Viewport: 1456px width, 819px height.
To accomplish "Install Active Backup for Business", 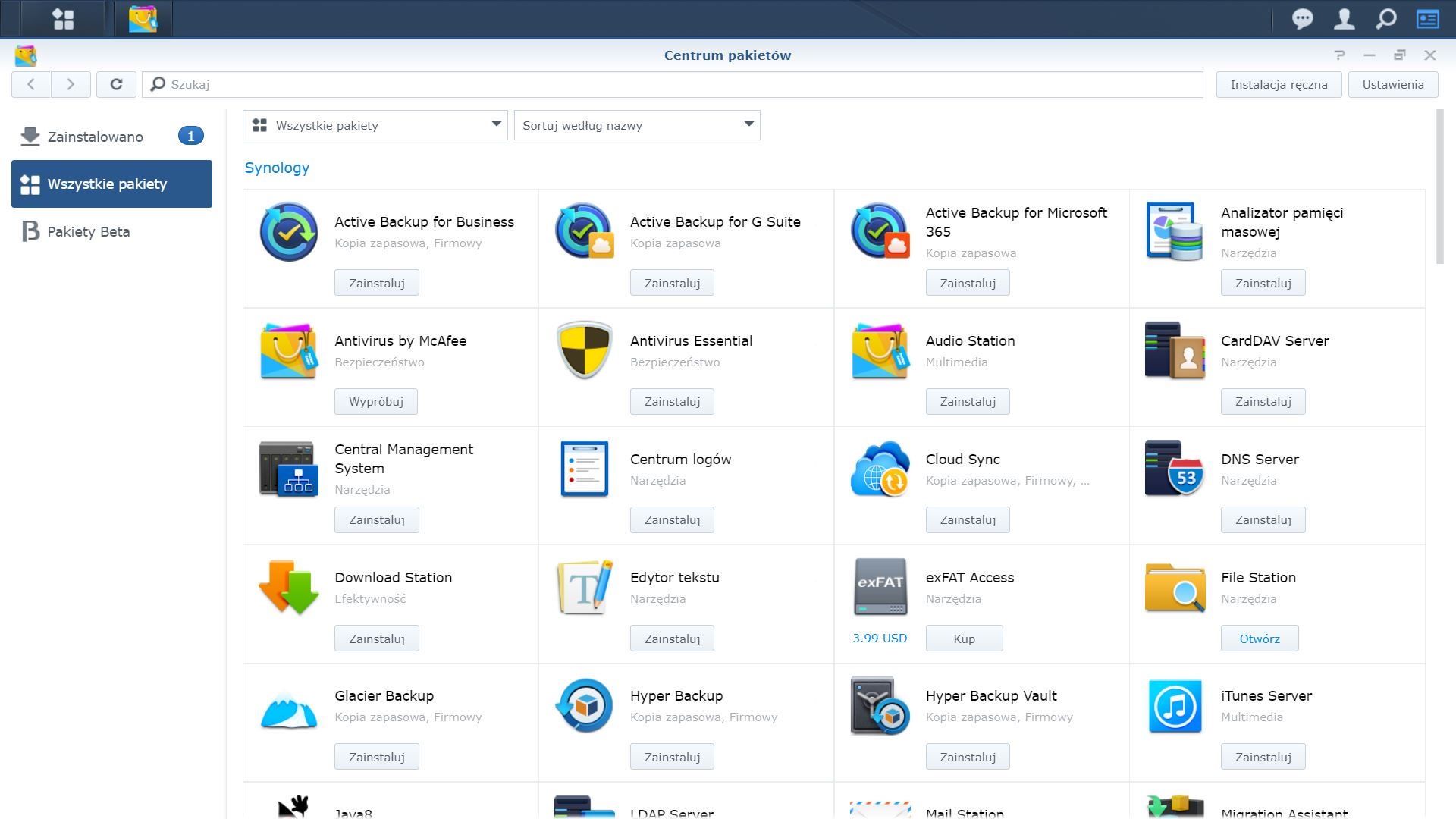I will (x=377, y=283).
